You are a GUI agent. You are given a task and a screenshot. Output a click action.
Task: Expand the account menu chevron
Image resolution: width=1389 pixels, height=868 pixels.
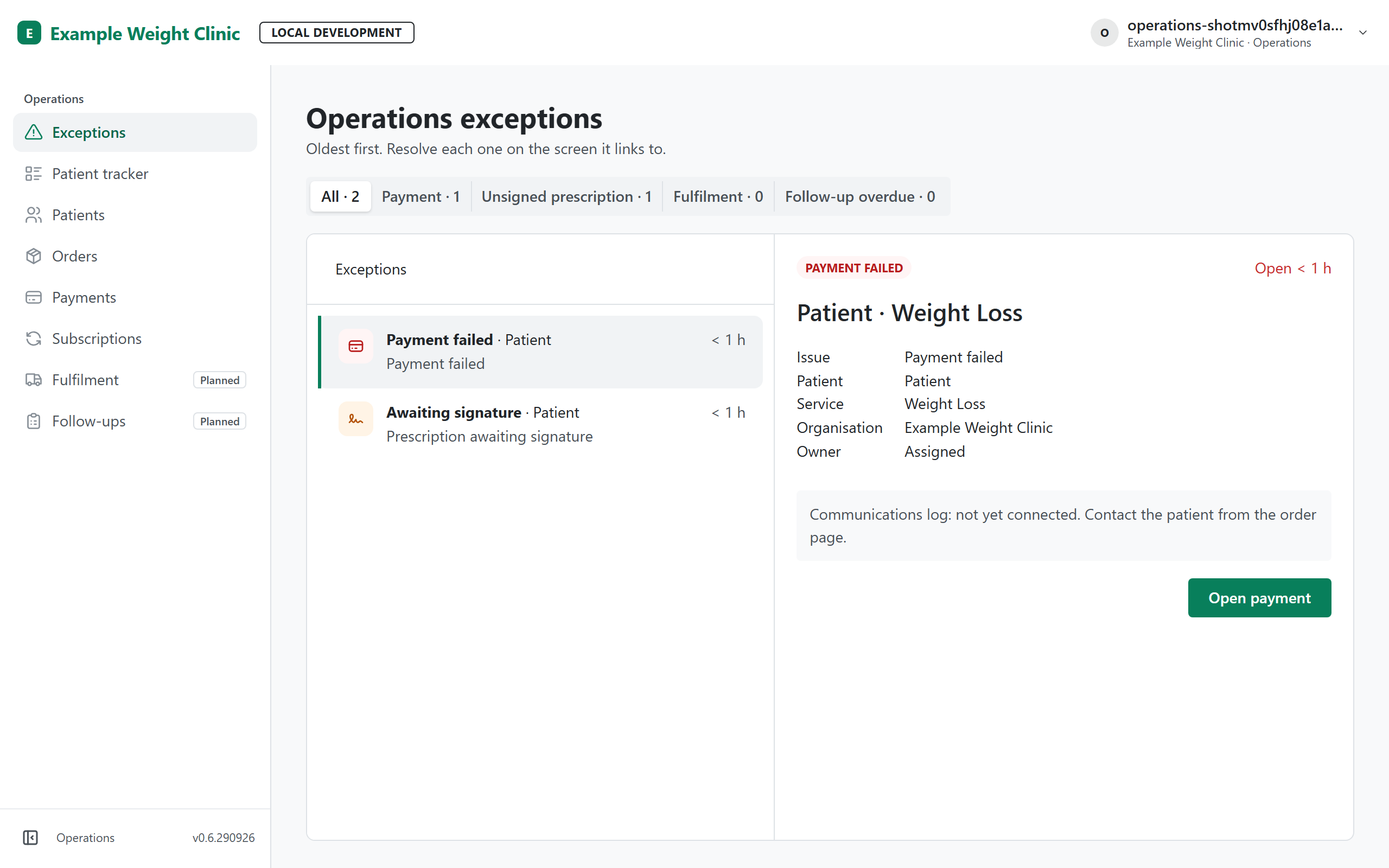[1363, 33]
